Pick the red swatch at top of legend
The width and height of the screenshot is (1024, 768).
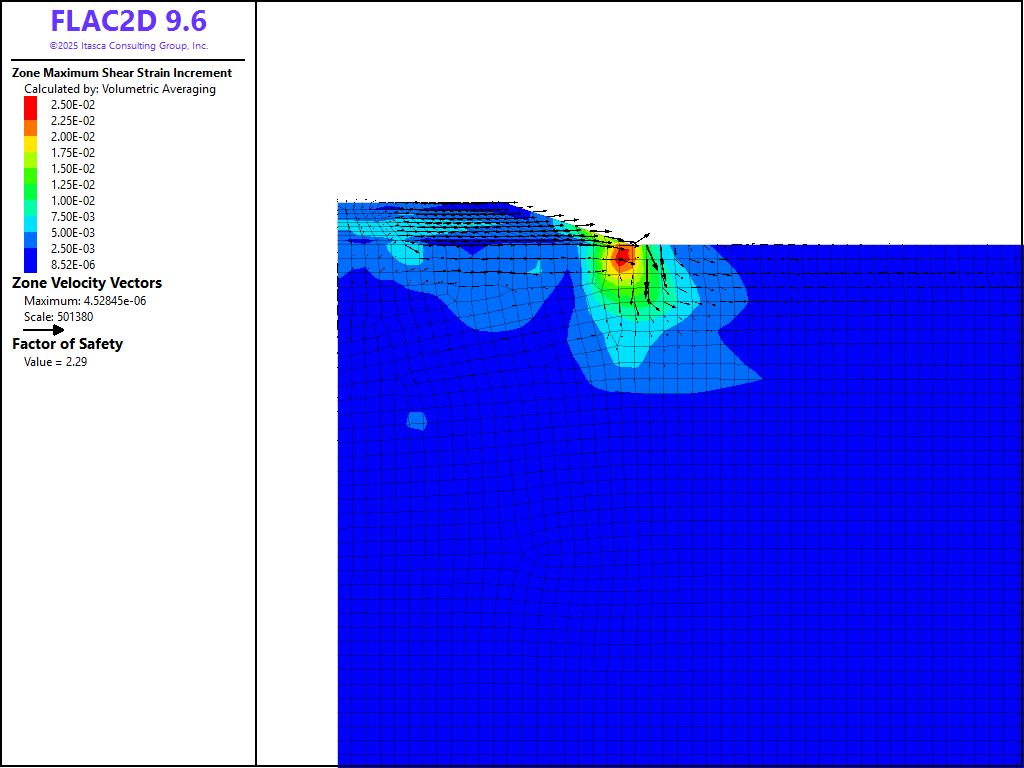tap(30, 106)
